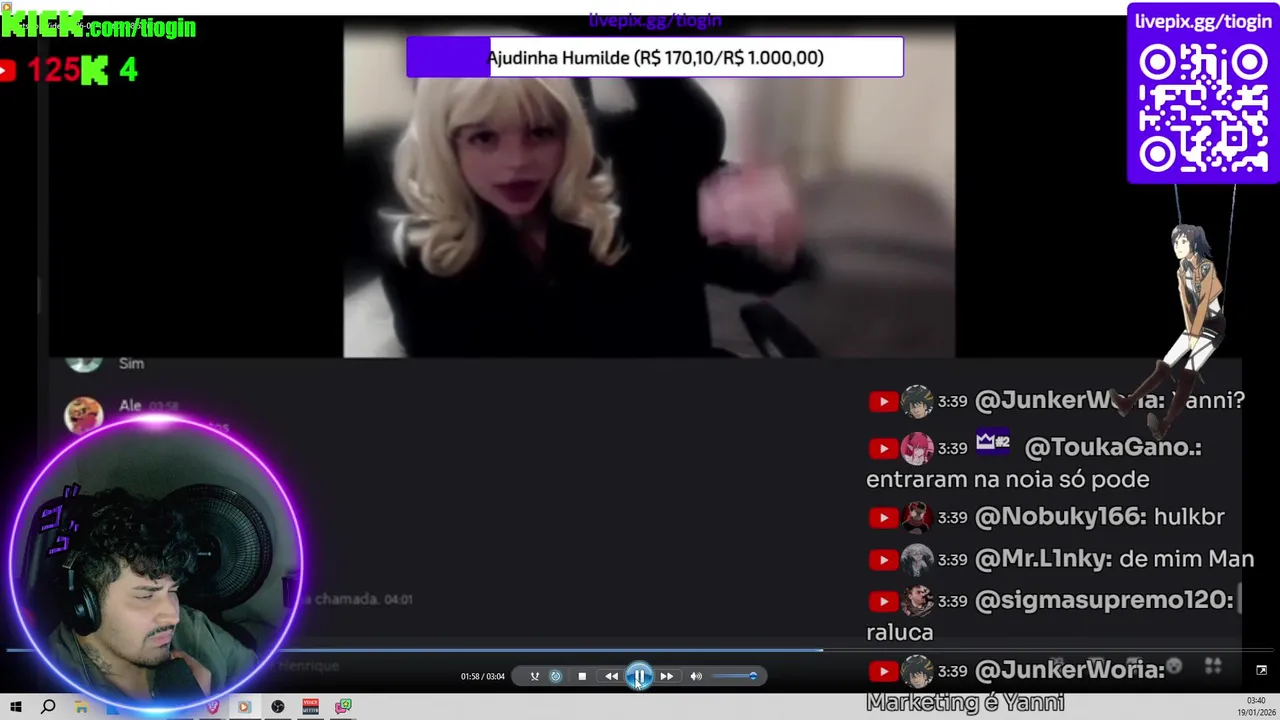Click the YouTube icon beside @Nobuky166
1280x720 pixels.
(x=882, y=518)
